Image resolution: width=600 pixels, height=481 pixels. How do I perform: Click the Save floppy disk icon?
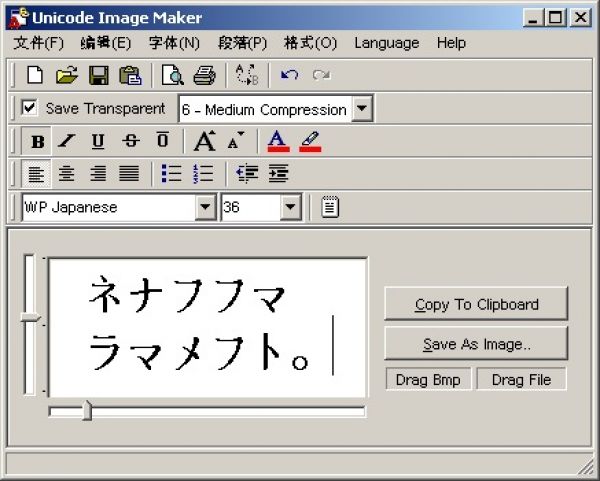(98, 74)
